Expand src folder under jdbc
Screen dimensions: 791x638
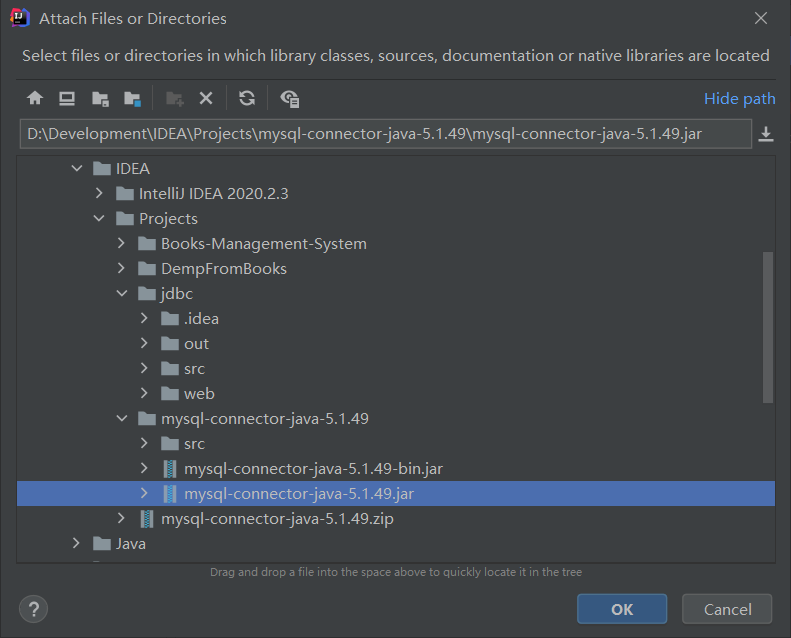click(x=144, y=368)
